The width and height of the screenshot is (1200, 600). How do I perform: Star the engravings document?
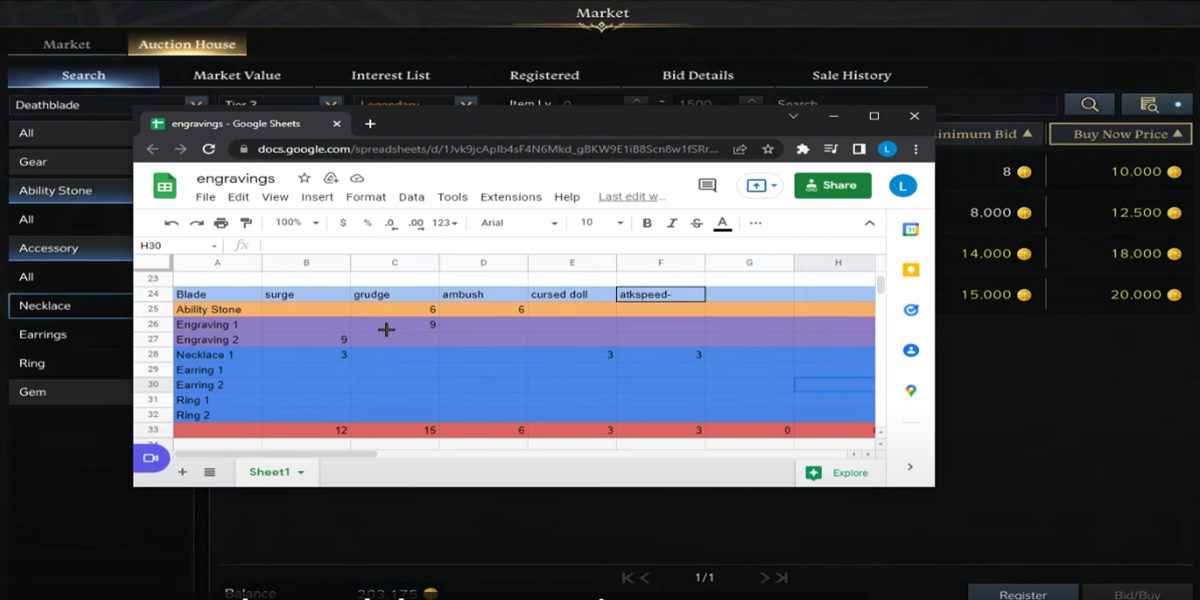point(305,178)
